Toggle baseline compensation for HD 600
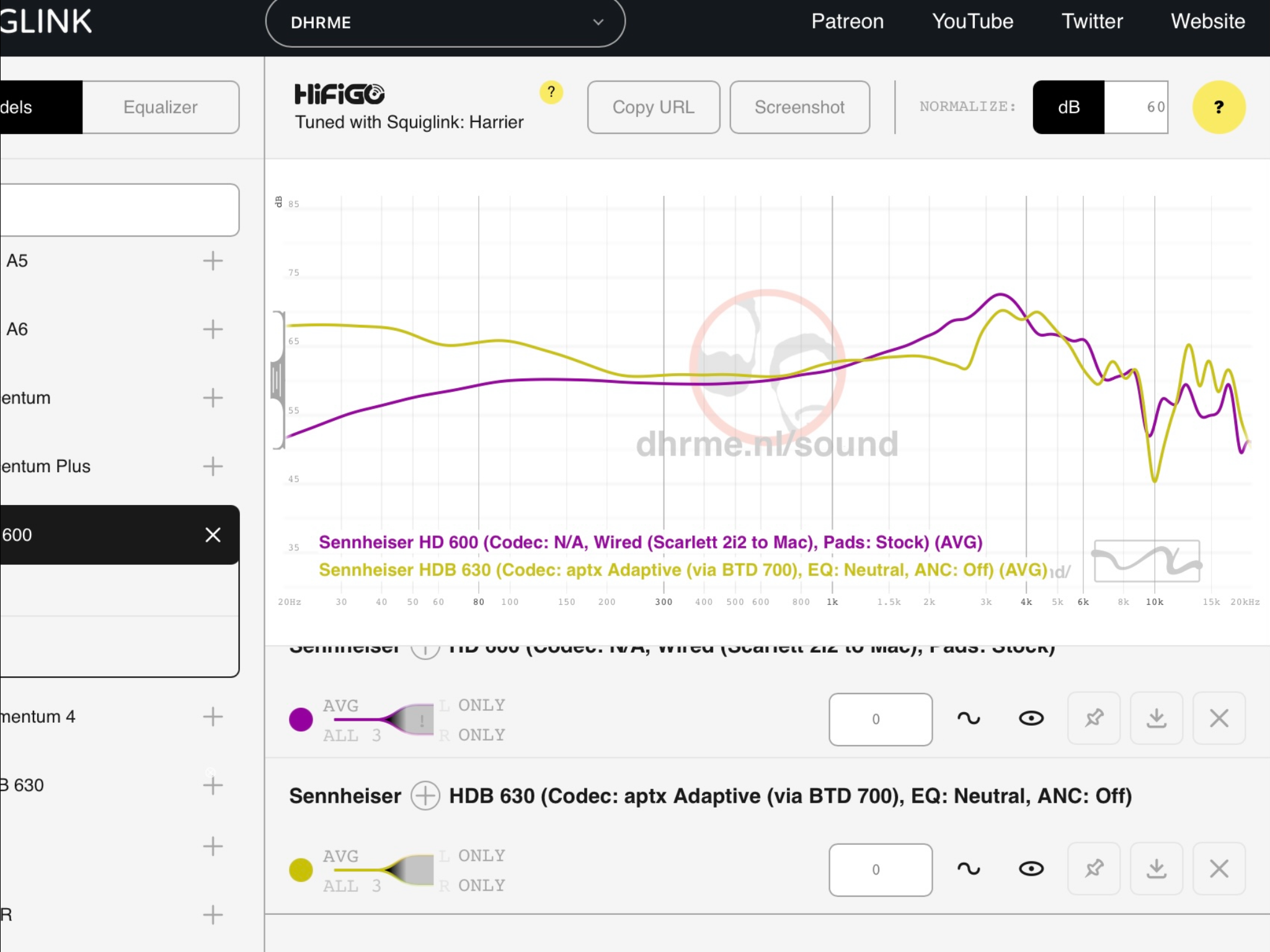The width and height of the screenshot is (1270, 952). coord(969,718)
